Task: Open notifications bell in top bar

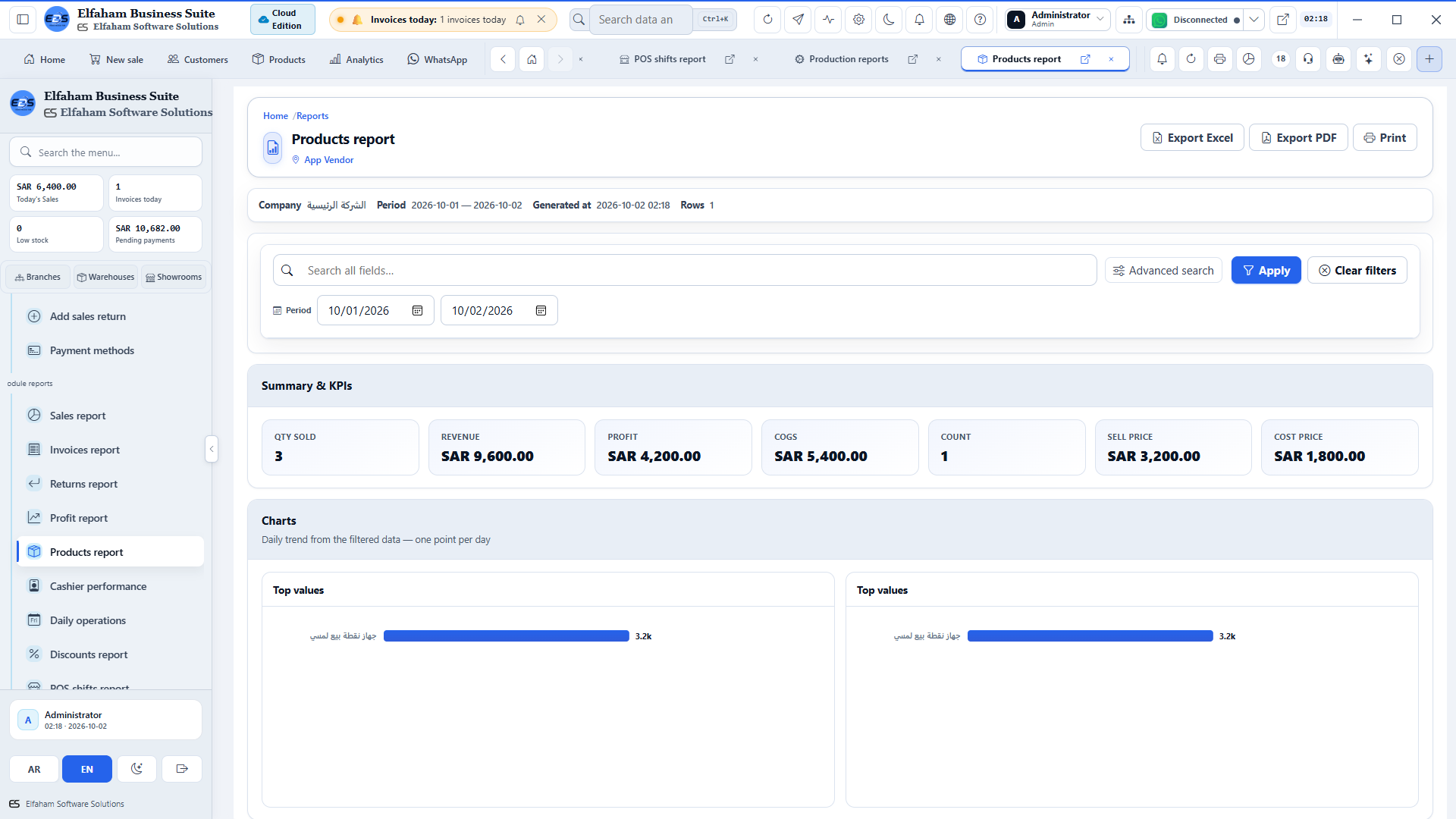Action: click(x=919, y=20)
